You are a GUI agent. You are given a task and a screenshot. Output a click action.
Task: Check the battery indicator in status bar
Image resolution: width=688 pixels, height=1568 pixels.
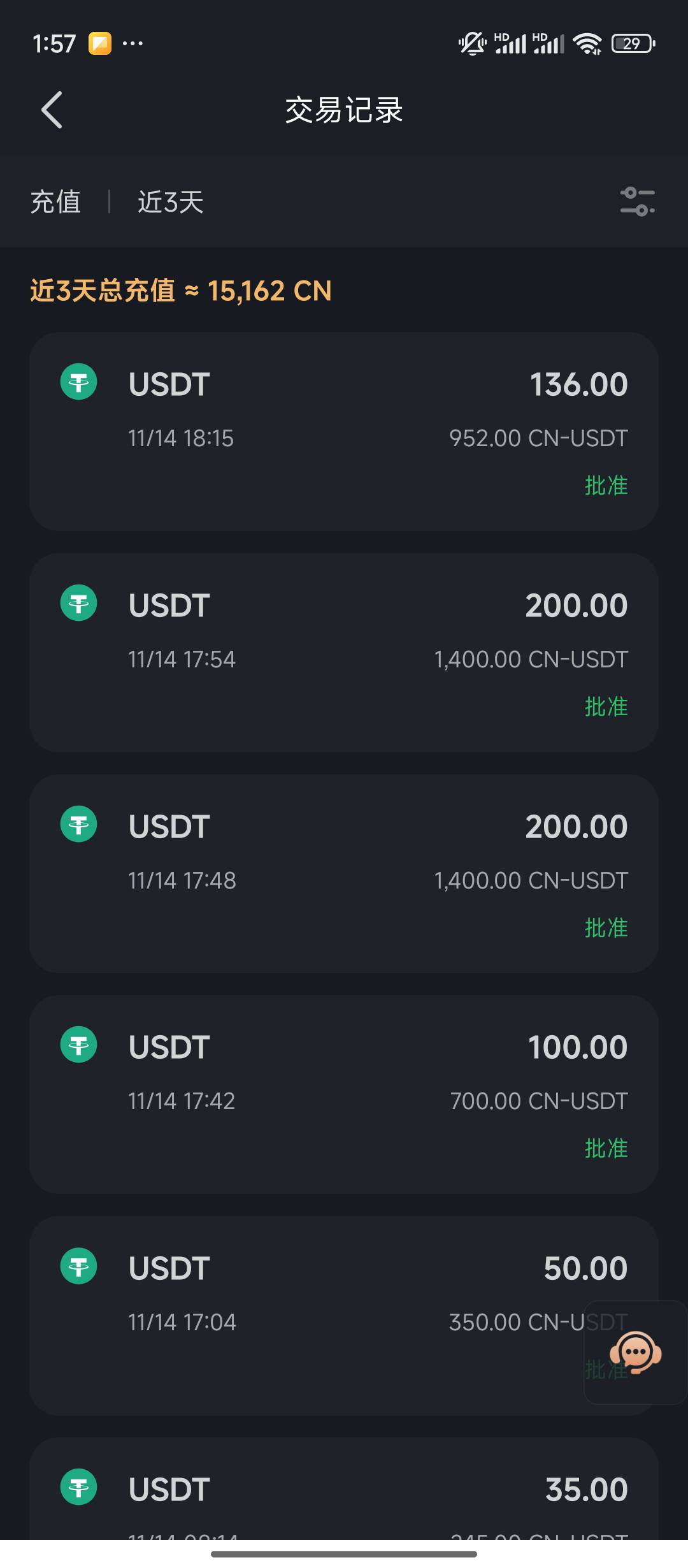[x=633, y=43]
